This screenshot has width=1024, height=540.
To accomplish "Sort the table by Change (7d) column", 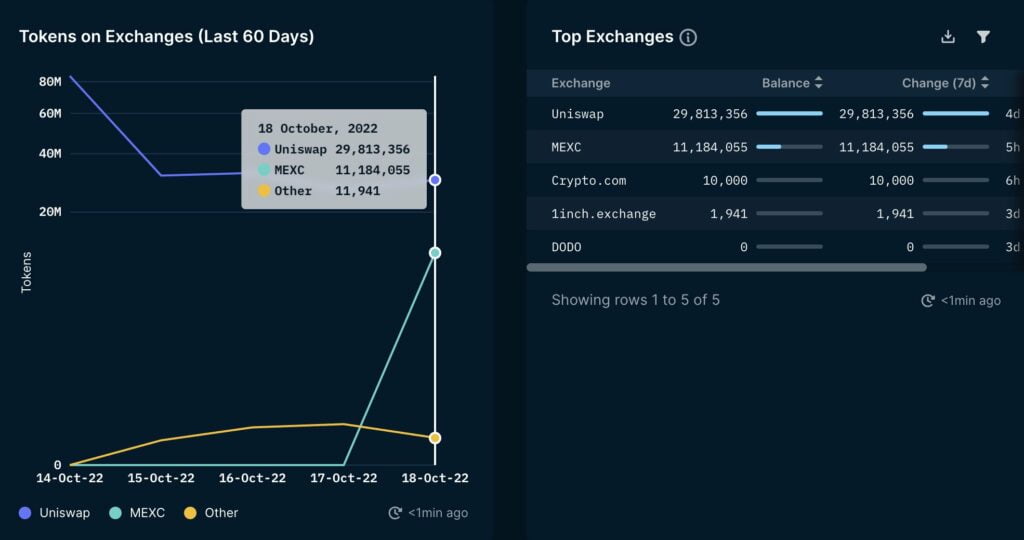I will click(945, 83).
